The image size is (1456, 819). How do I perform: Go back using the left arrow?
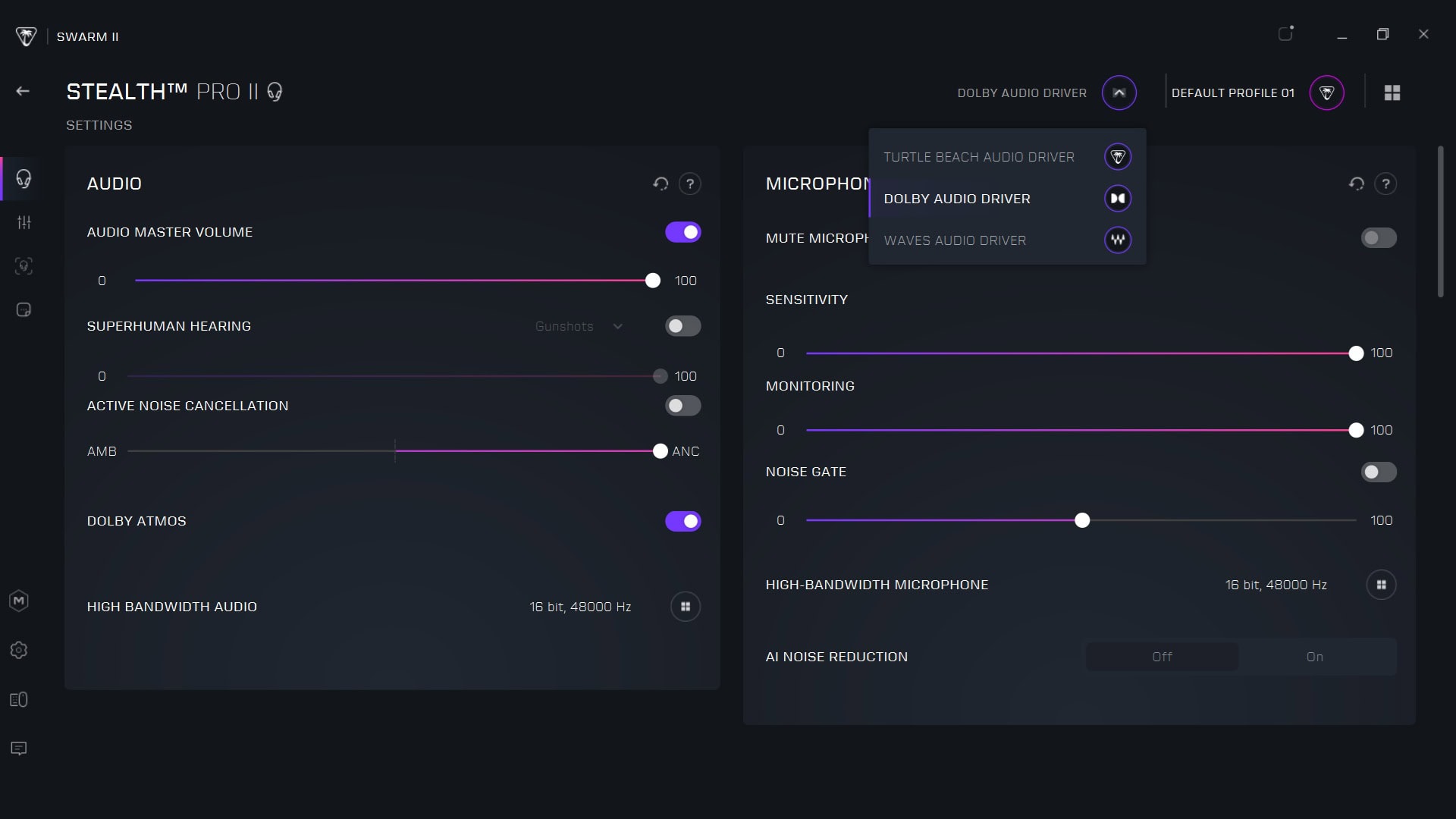point(23,92)
